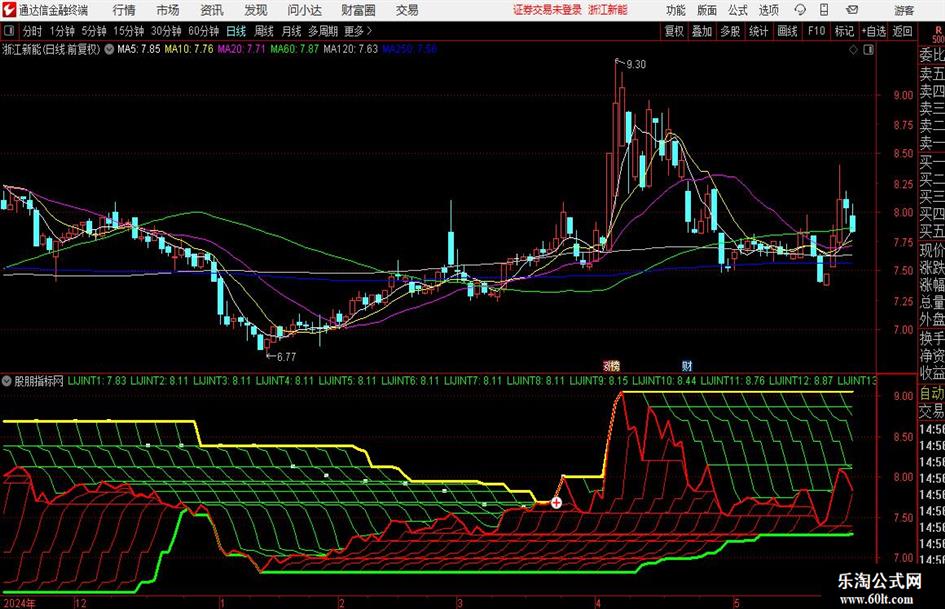The width and height of the screenshot is (945, 609).
Task: Click the 通达信 red logo icon
Action: 8,10
